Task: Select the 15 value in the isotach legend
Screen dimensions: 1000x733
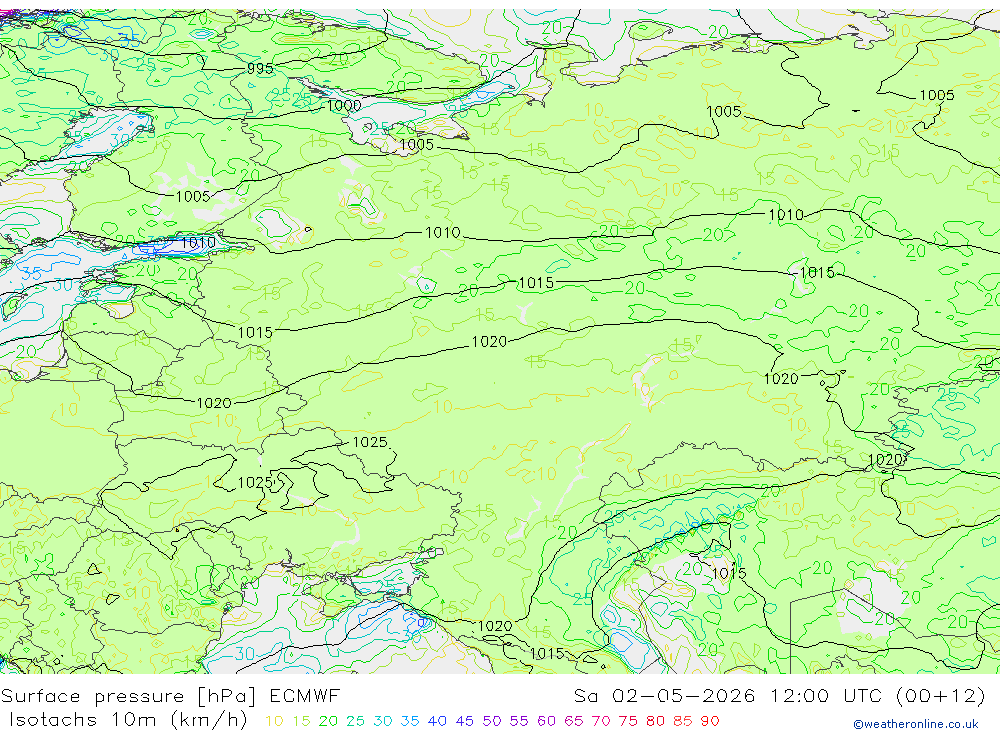Action: tap(302, 722)
